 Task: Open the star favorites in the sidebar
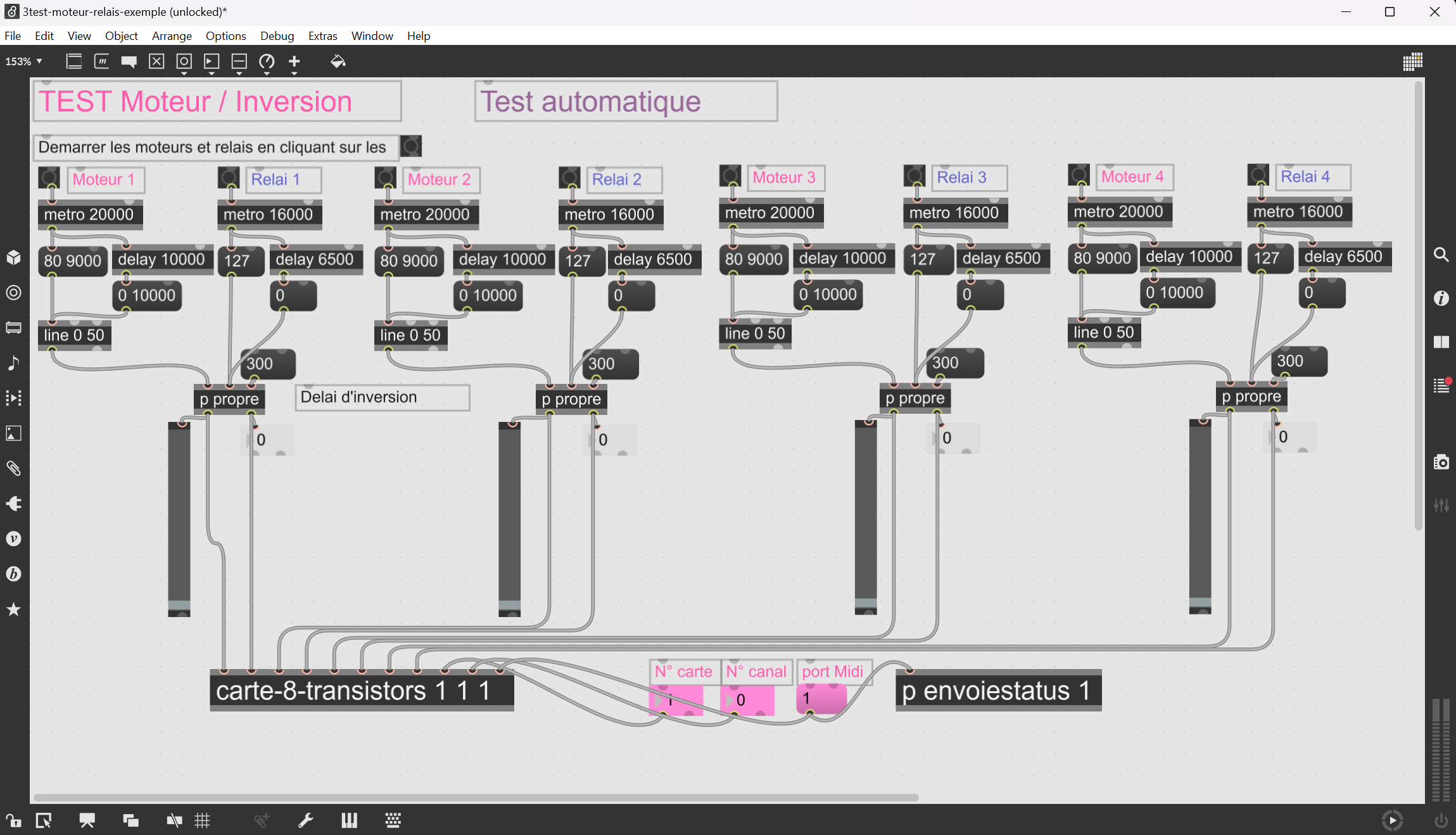[x=14, y=609]
